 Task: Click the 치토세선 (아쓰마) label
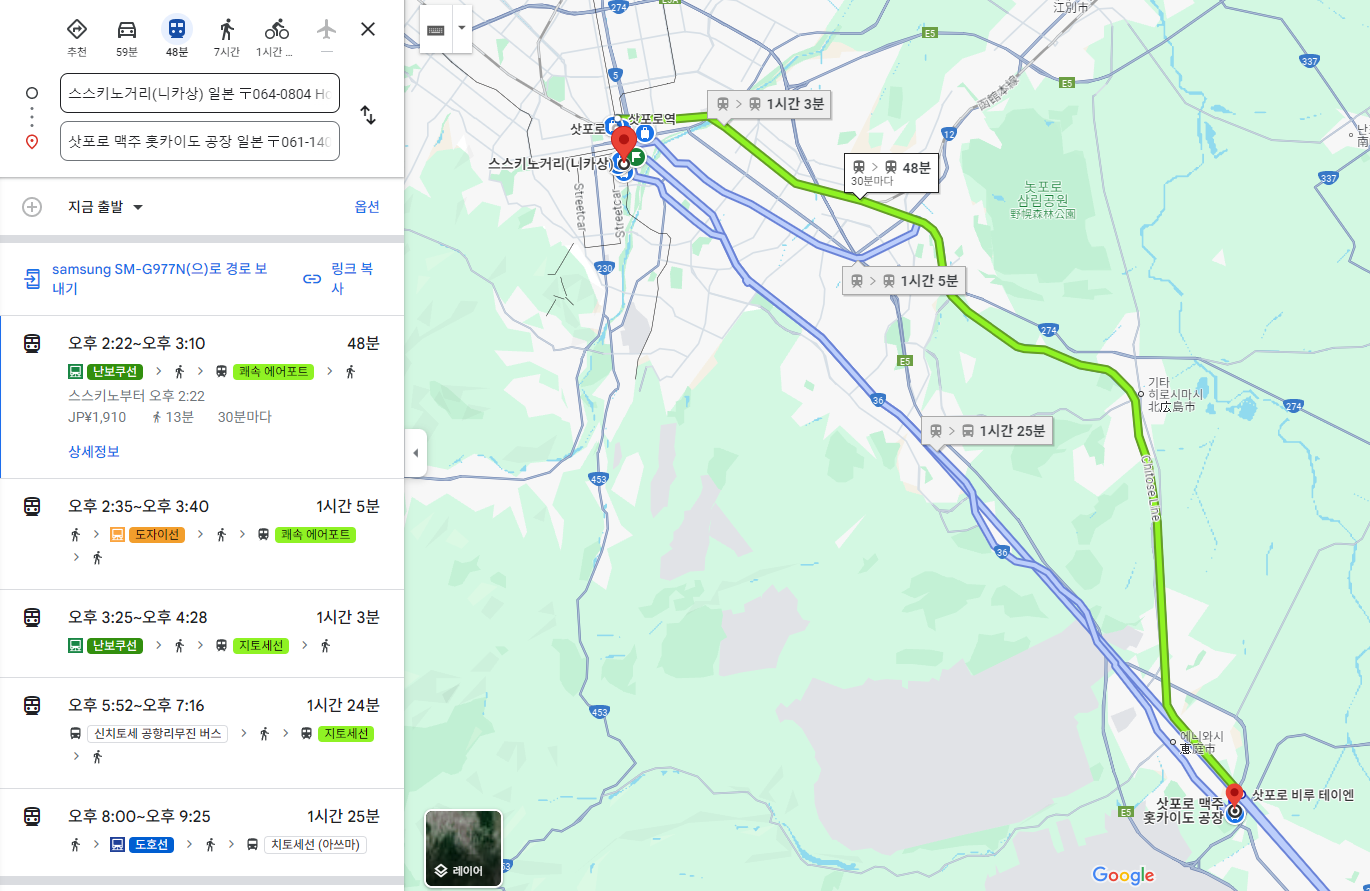tap(316, 845)
